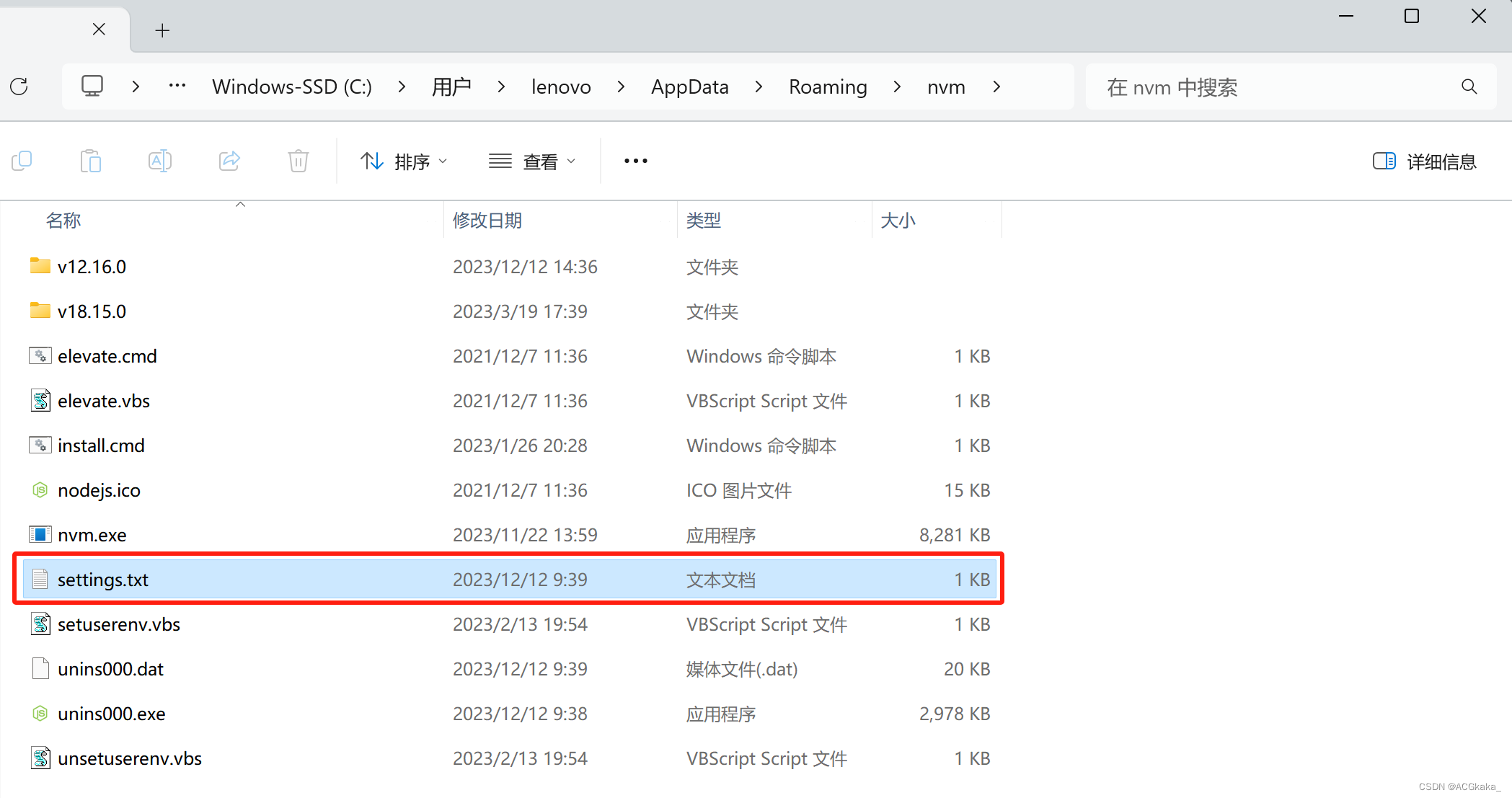Close the current Explorer tab

(x=100, y=29)
